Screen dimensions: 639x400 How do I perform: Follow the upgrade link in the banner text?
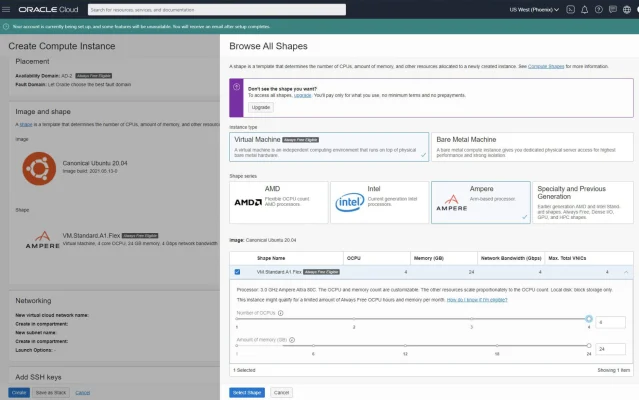[302, 95]
